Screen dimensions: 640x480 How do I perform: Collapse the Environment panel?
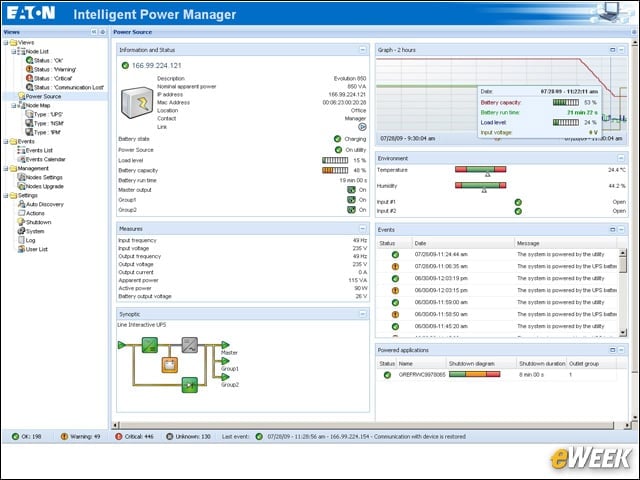[x=621, y=158]
